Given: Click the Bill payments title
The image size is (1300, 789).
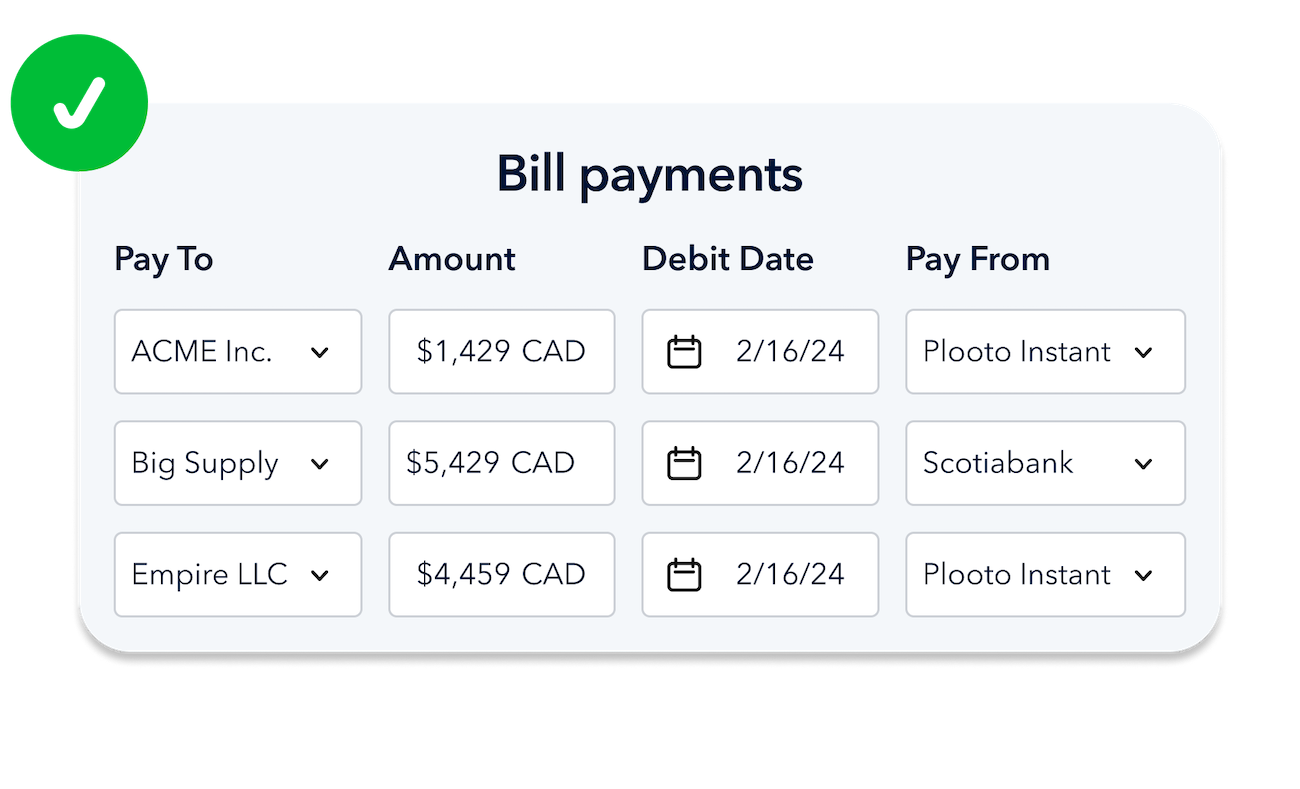Looking at the screenshot, I should pyautogui.click(x=650, y=174).
